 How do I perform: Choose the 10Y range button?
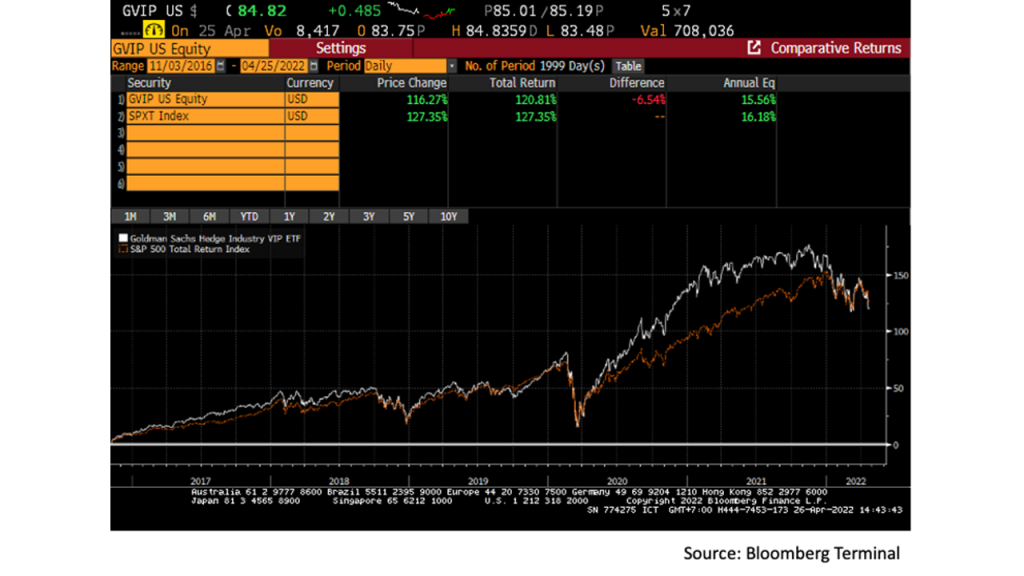point(449,216)
